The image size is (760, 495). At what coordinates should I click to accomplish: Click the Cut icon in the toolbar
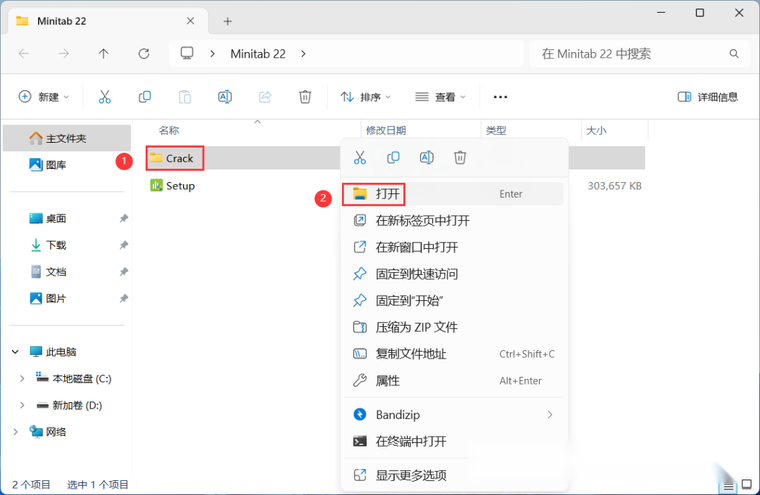[x=105, y=97]
